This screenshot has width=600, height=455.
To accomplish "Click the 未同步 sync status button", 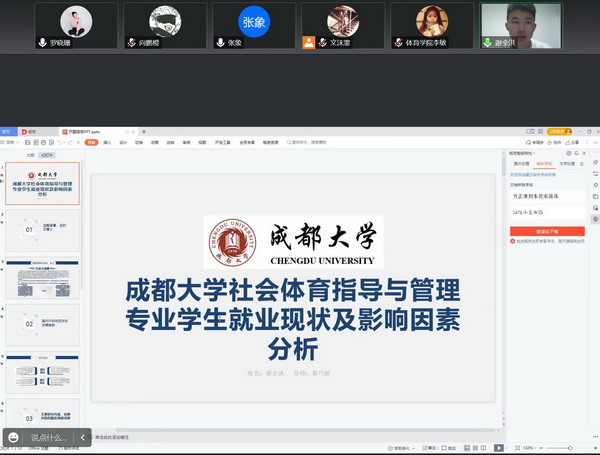I will point(535,142).
